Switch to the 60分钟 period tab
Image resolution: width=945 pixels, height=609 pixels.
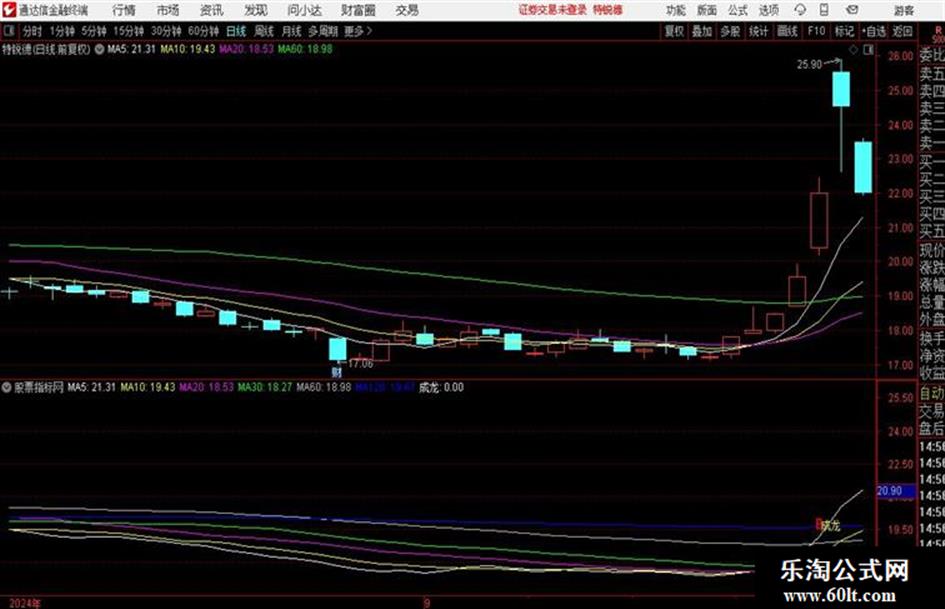coord(204,31)
